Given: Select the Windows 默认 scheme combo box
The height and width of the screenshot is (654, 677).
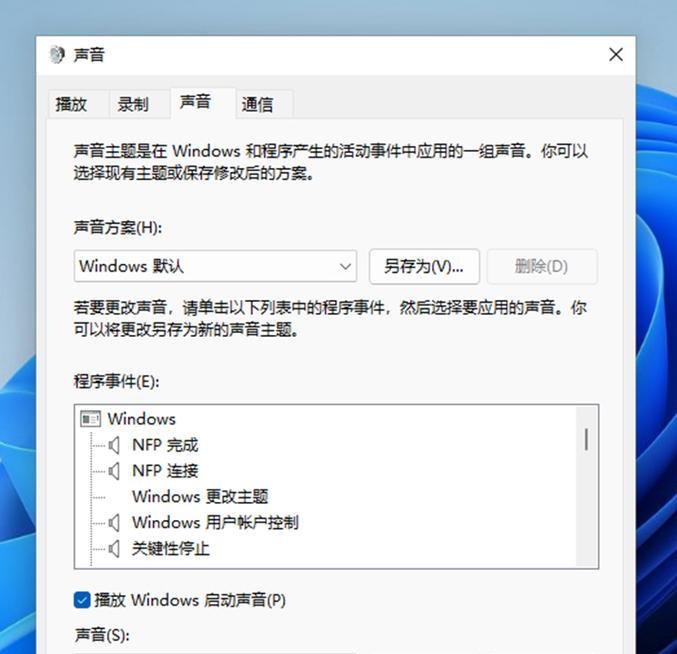Looking at the screenshot, I should [x=215, y=266].
